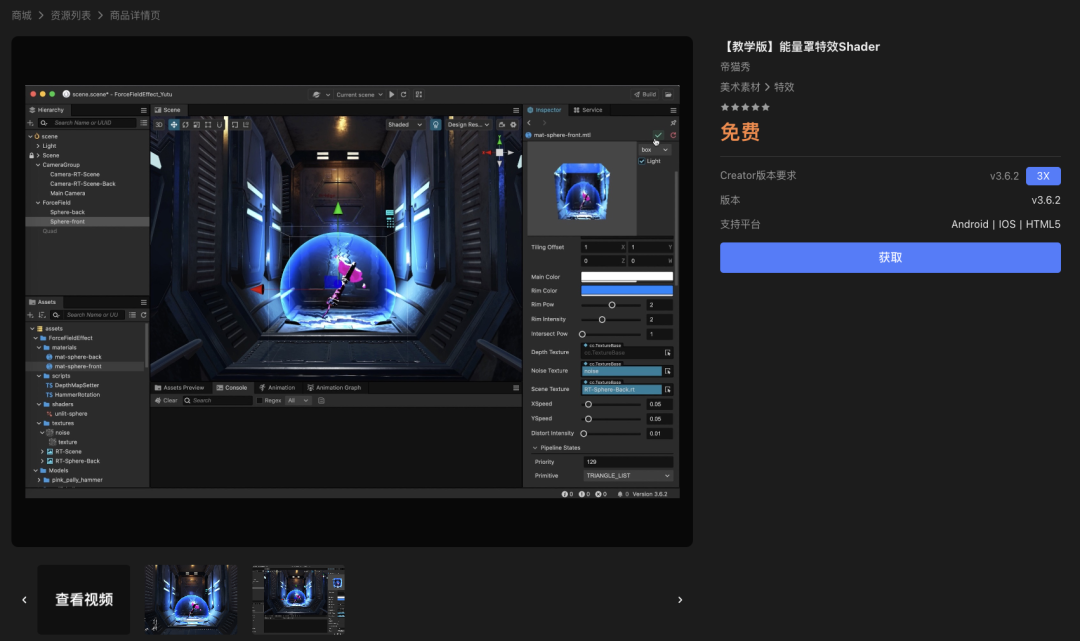Click the red reset icon in Inspector

(673, 135)
